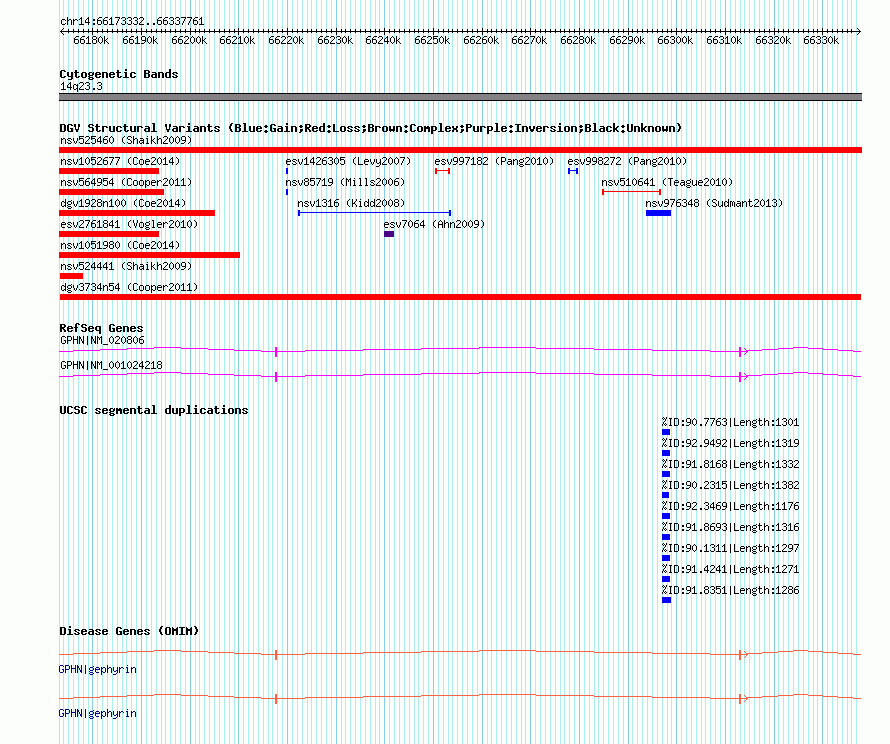Click the nsv510641 (Teague2010) red line
890x744 pixels.
(x=631, y=192)
